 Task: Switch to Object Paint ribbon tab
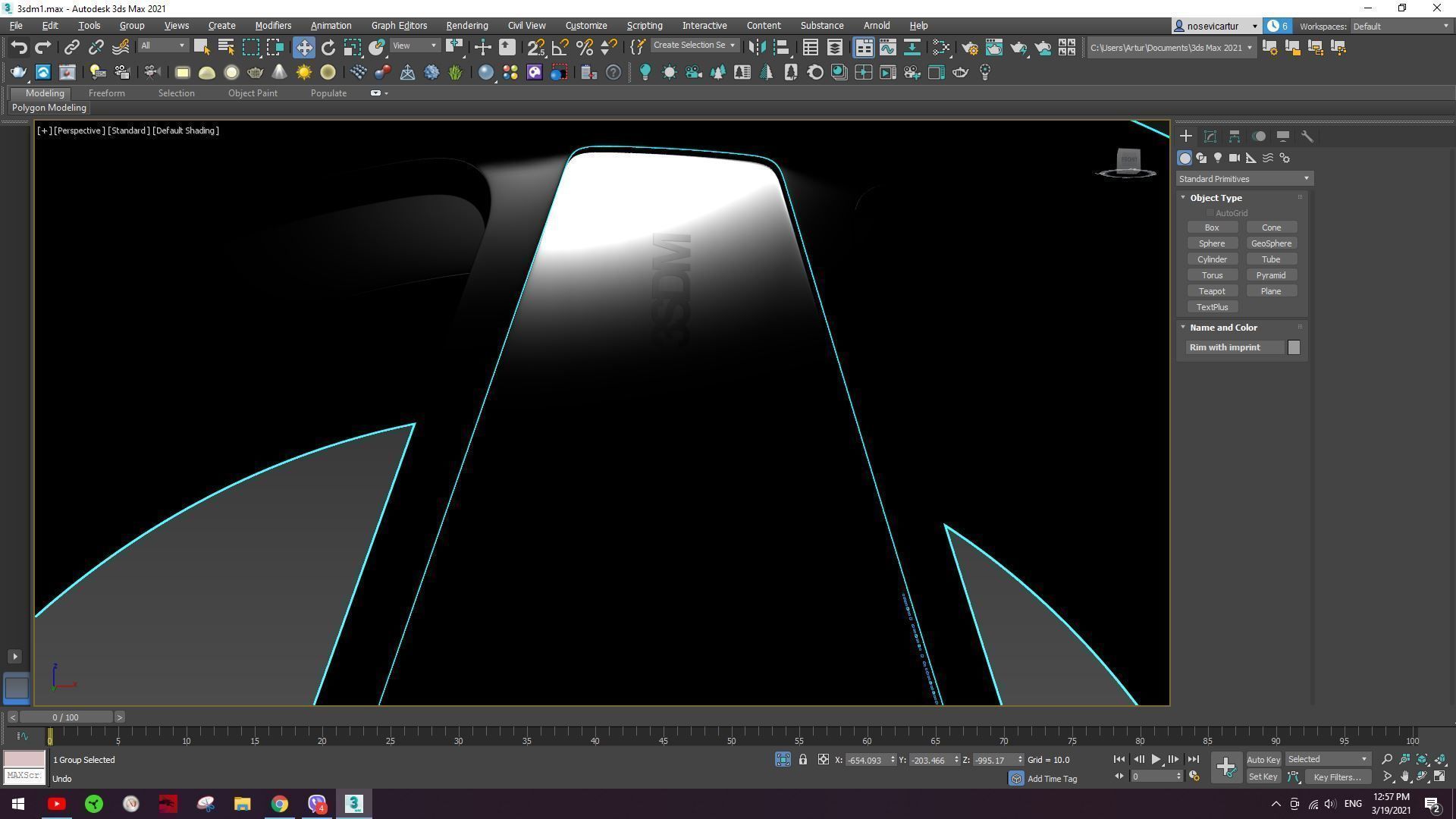coord(253,93)
